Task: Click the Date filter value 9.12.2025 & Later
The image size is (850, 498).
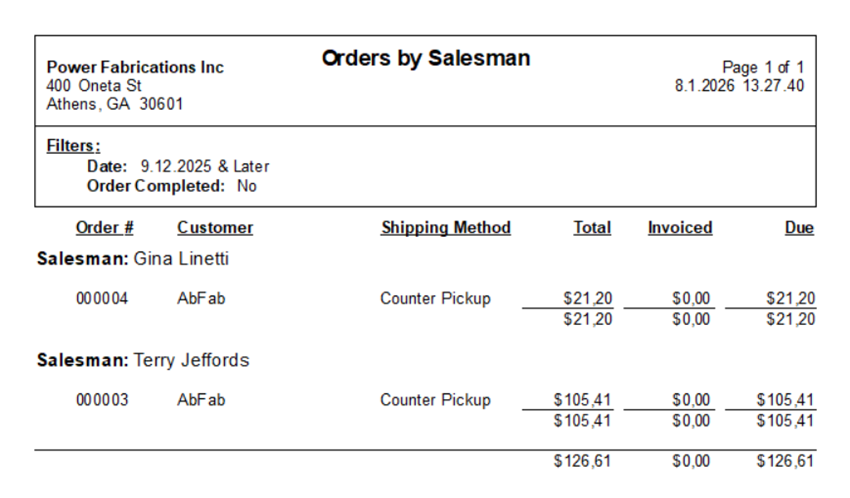Action: (x=205, y=166)
